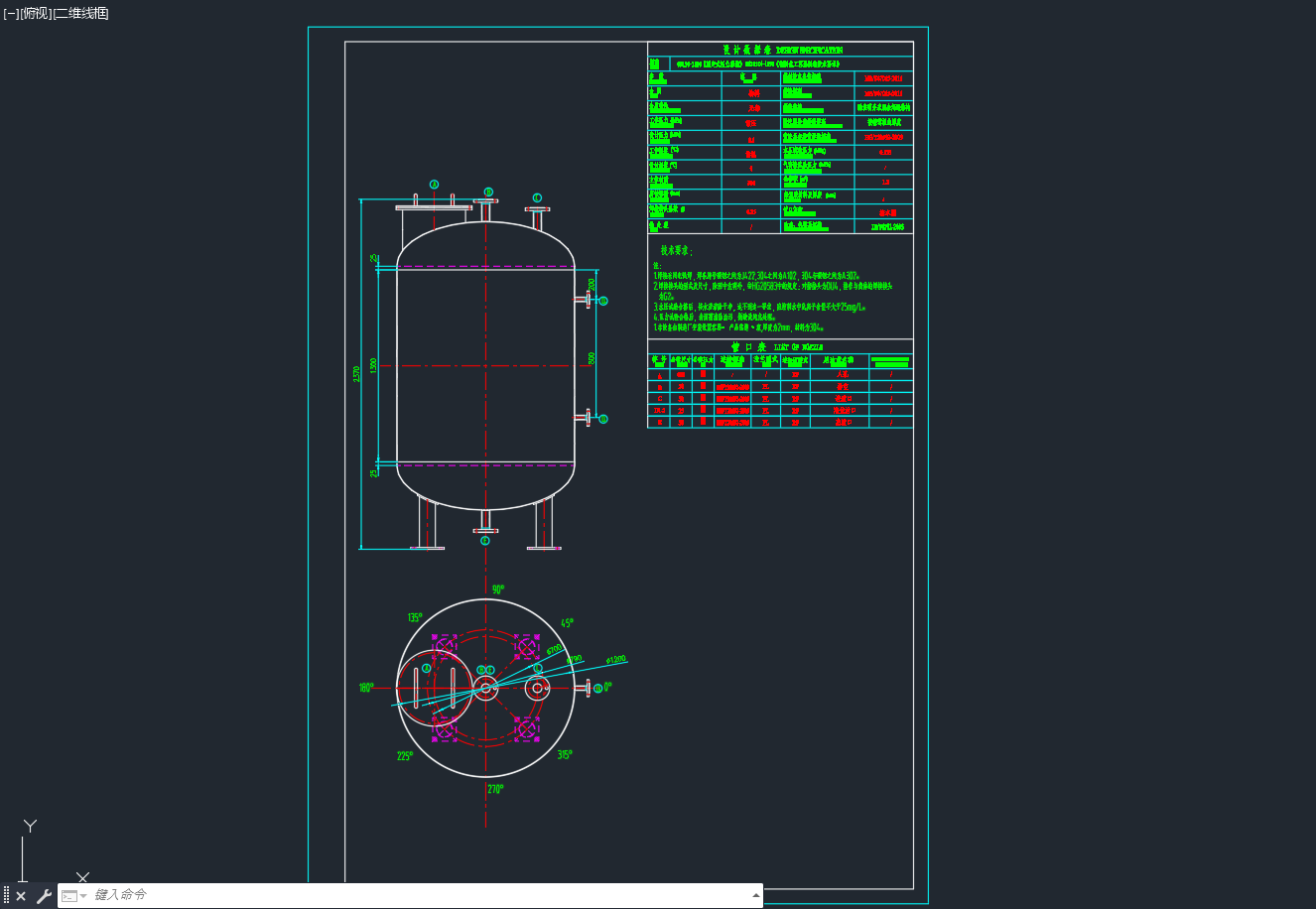Open command line customize wrench menu
Image resolution: width=1316 pixels, height=909 pixels.
44,896
